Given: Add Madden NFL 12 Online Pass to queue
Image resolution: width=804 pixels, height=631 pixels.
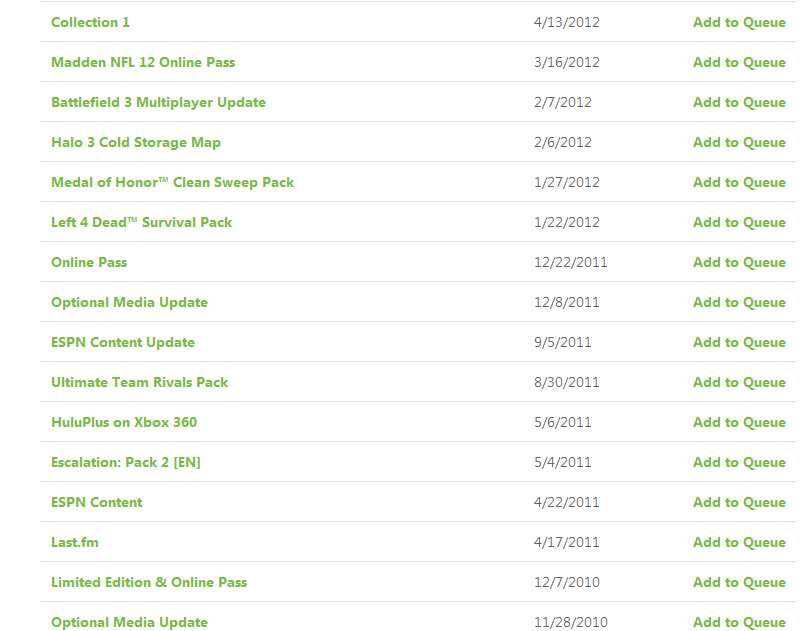Looking at the screenshot, I should click(x=739, y=63).
